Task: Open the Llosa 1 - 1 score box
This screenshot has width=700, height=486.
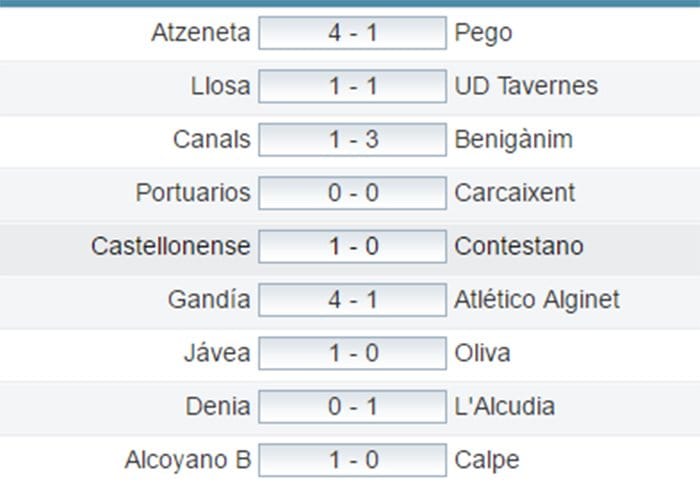Action: click(352, 86)
